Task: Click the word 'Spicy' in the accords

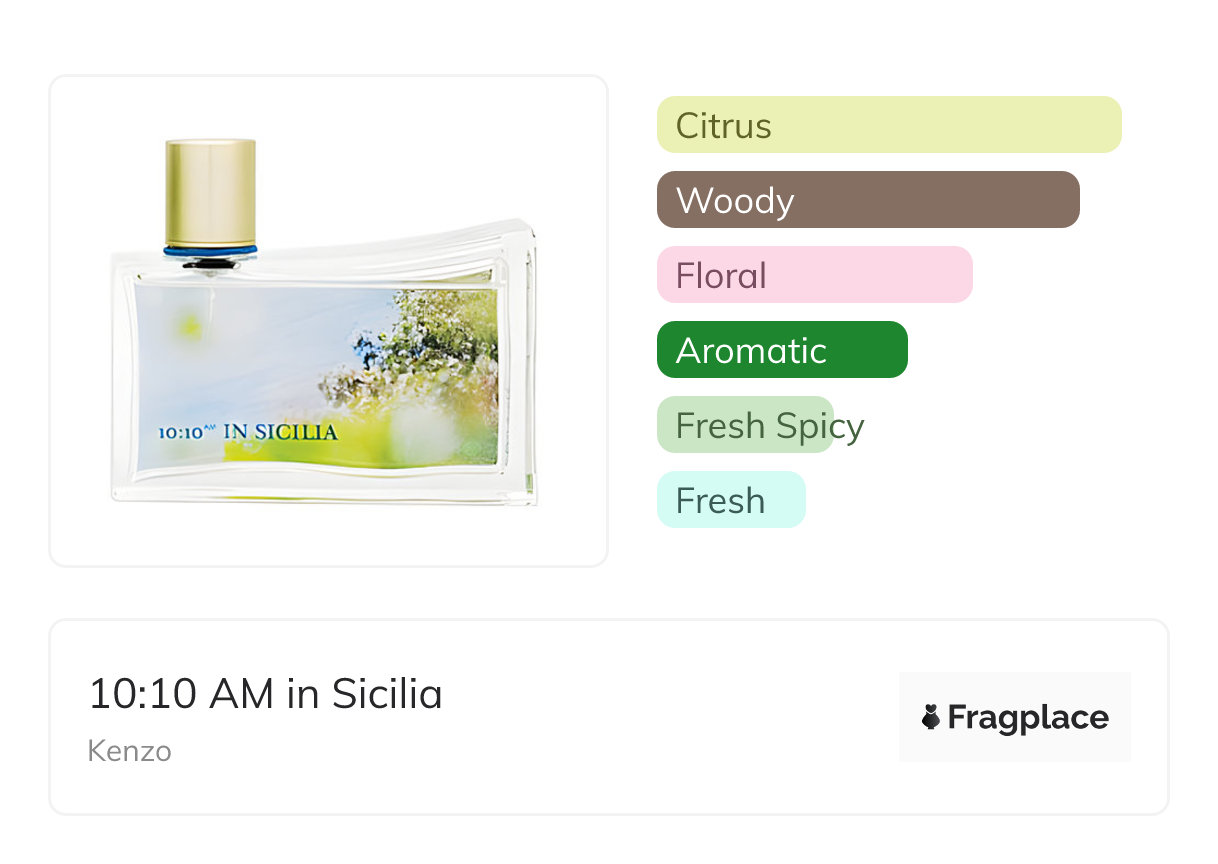Action: click(x=820, y=426)
